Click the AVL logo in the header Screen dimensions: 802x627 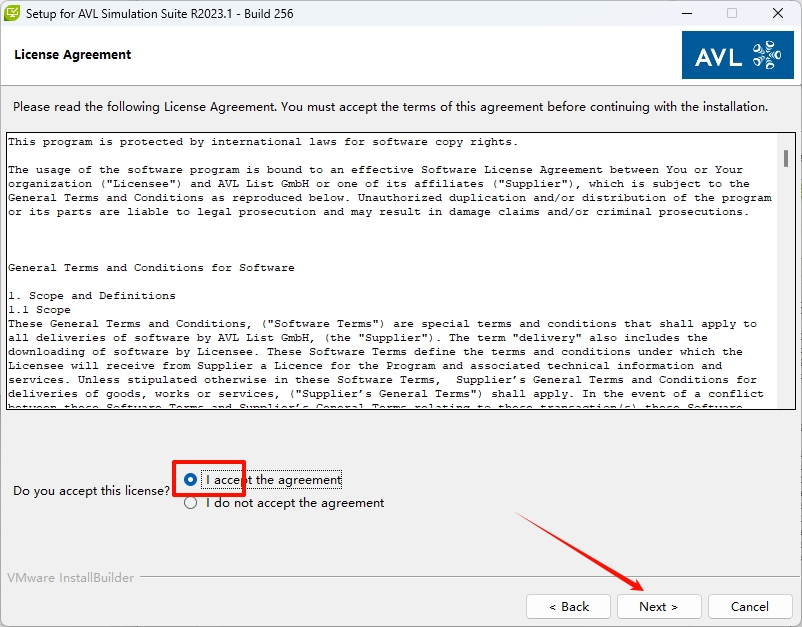738,55
